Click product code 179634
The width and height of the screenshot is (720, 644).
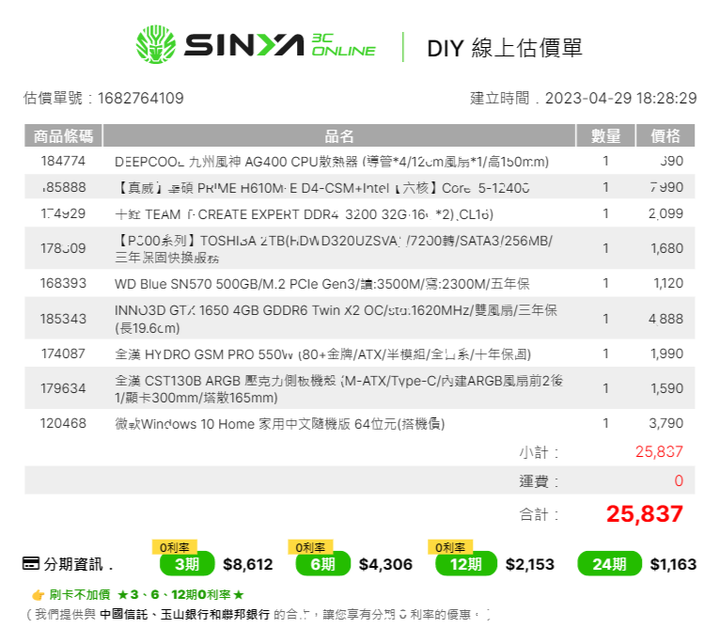[63, 389]
